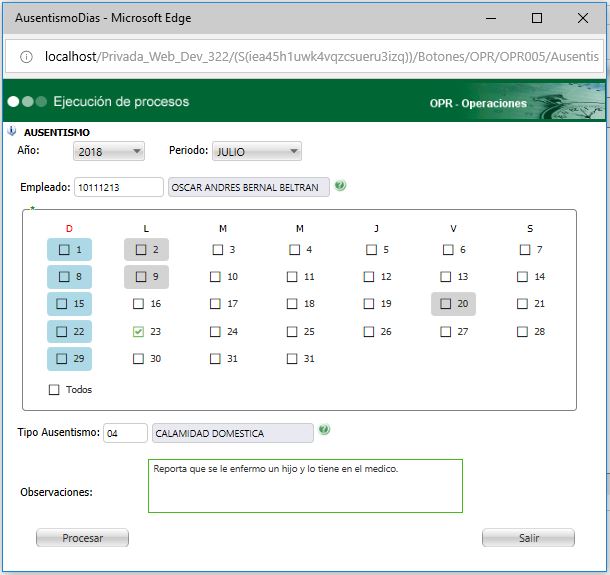Click the site information icon in address bar
This screenshot has width=610, height=575.
26,57
